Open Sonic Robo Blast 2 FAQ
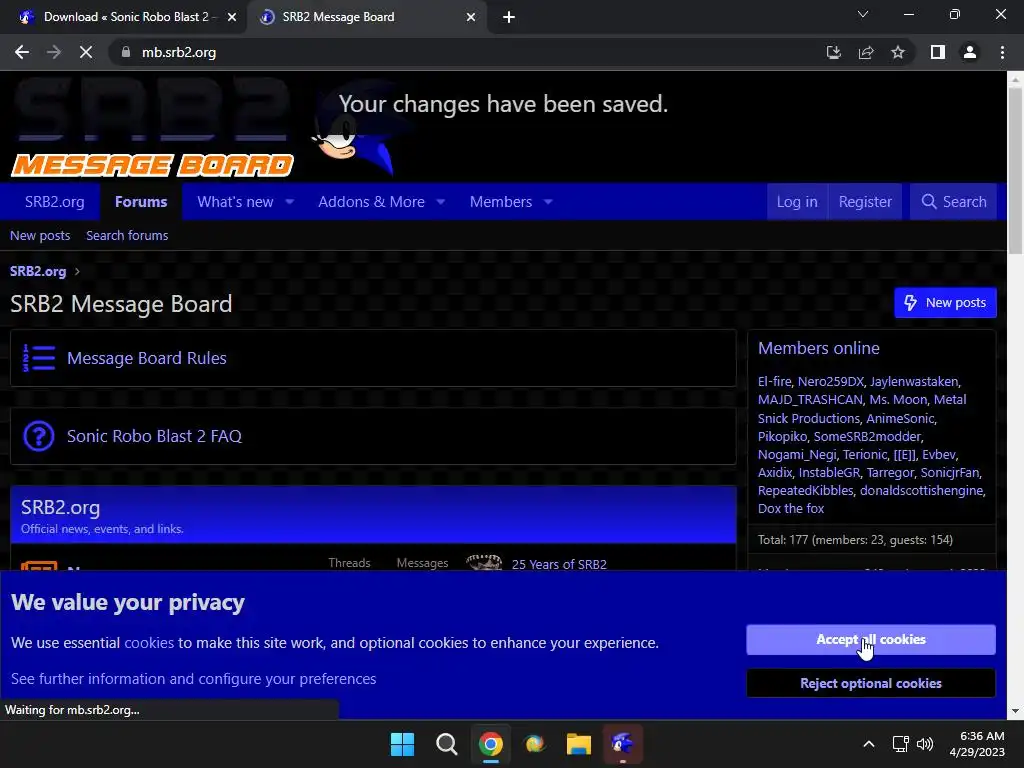This screenshot has height=768, width=1024. pos(155,436)
